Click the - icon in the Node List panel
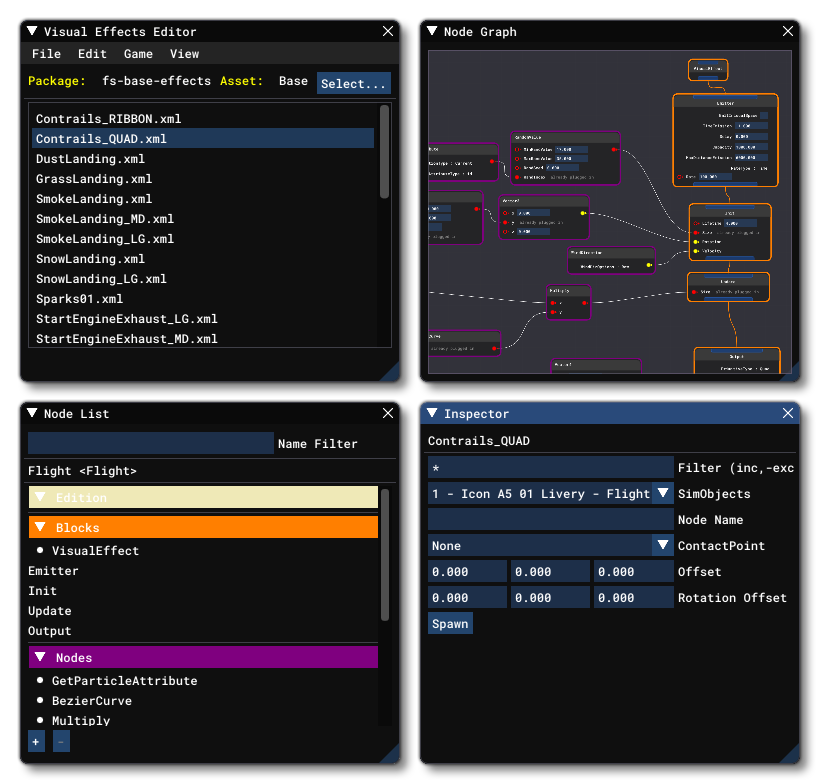Image resolution: width=820 pixels, height=784 pixels. (60, 741)
